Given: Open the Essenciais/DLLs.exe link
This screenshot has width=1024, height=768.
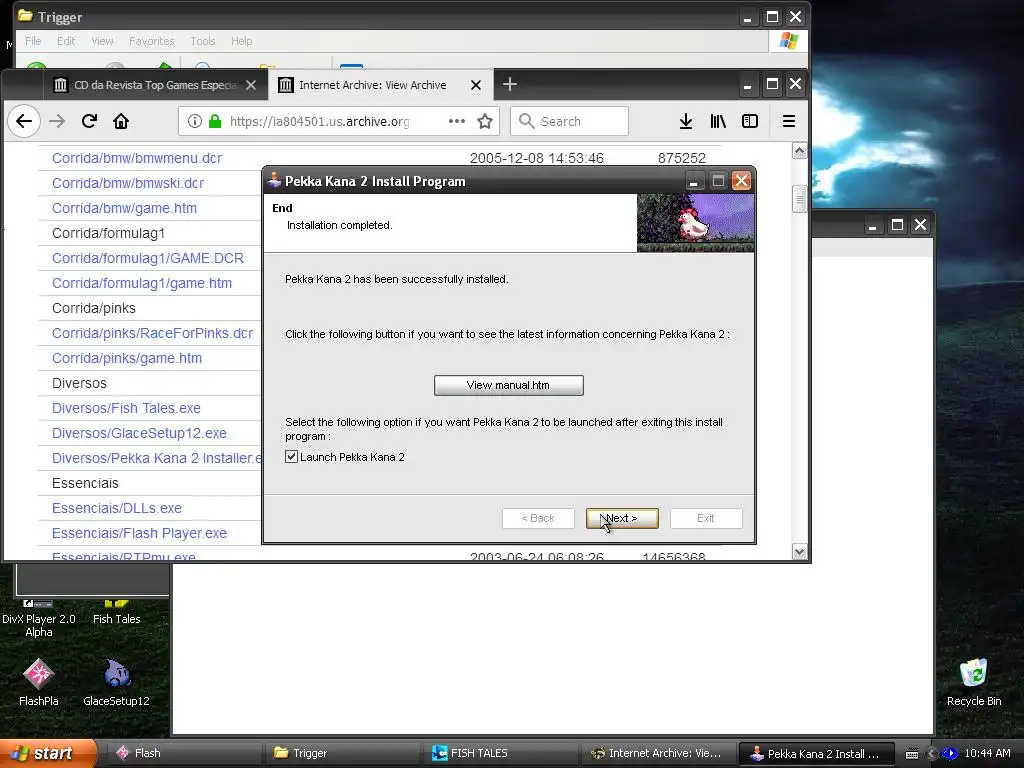Looking at the screenshot, I should tap(117, 509).
